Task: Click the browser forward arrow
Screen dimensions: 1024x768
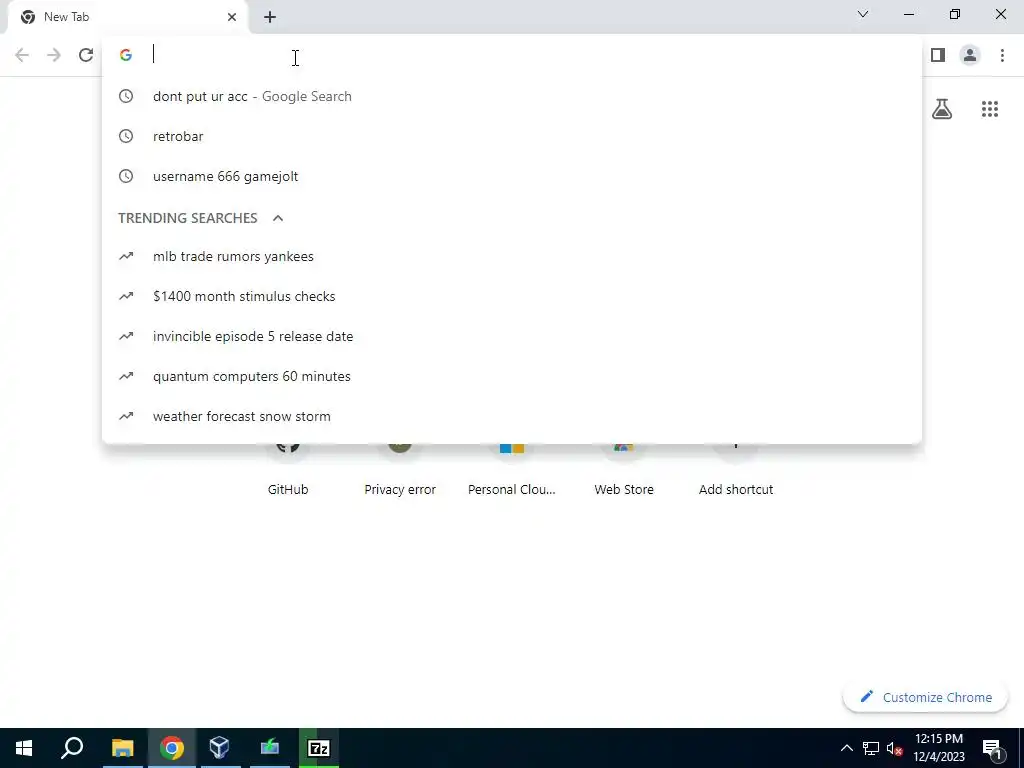Action: 54,56
